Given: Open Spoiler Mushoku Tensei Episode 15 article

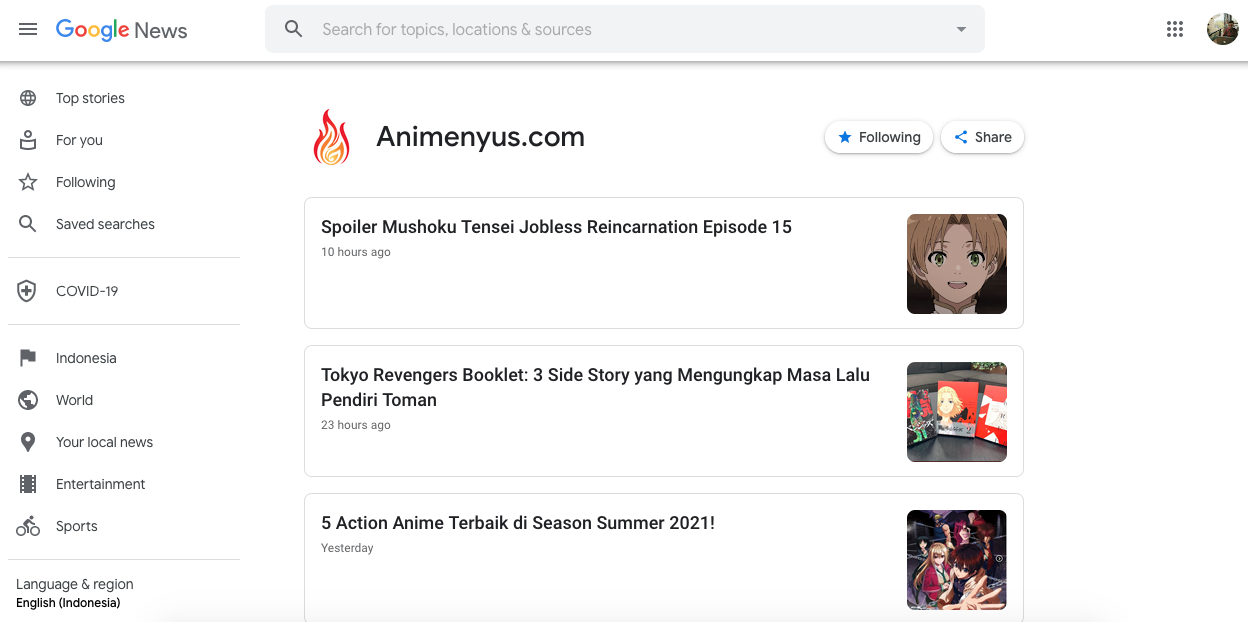Looking at the screenshot, I should pyautogui.click(x=556, y=227).
